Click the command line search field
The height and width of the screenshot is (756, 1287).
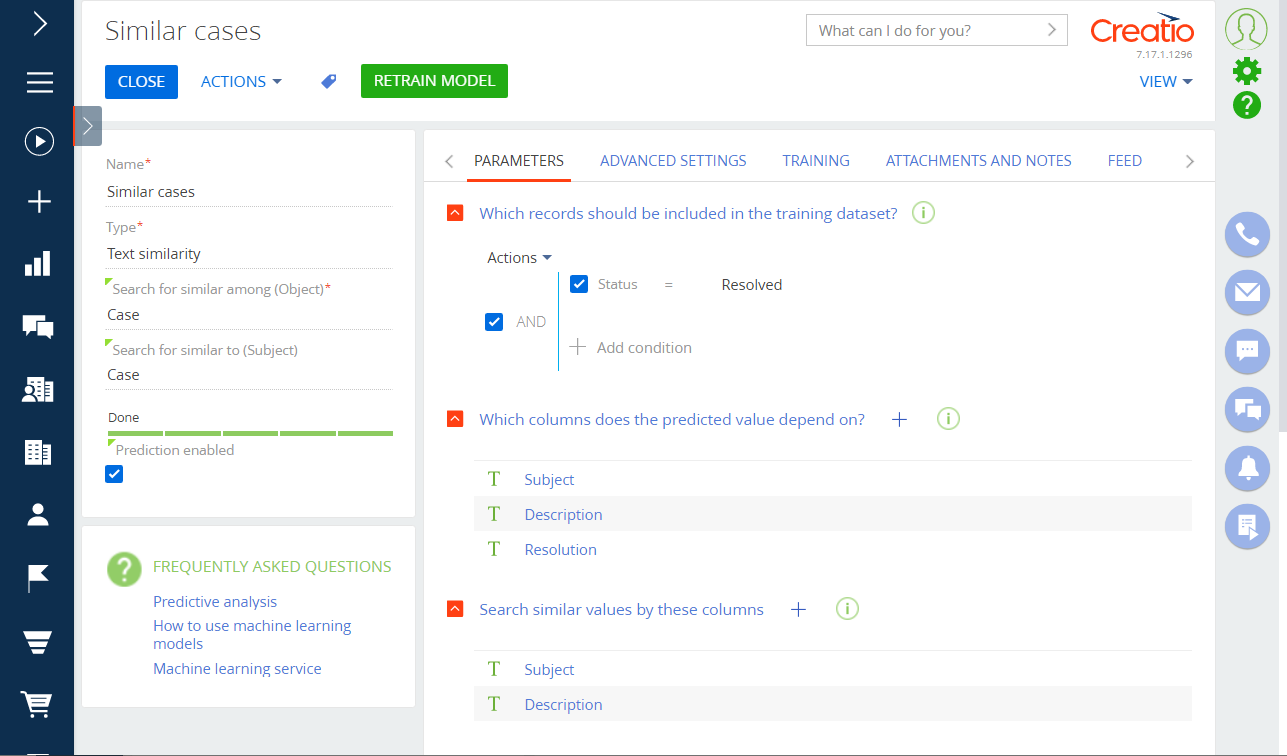coord(925,30)
